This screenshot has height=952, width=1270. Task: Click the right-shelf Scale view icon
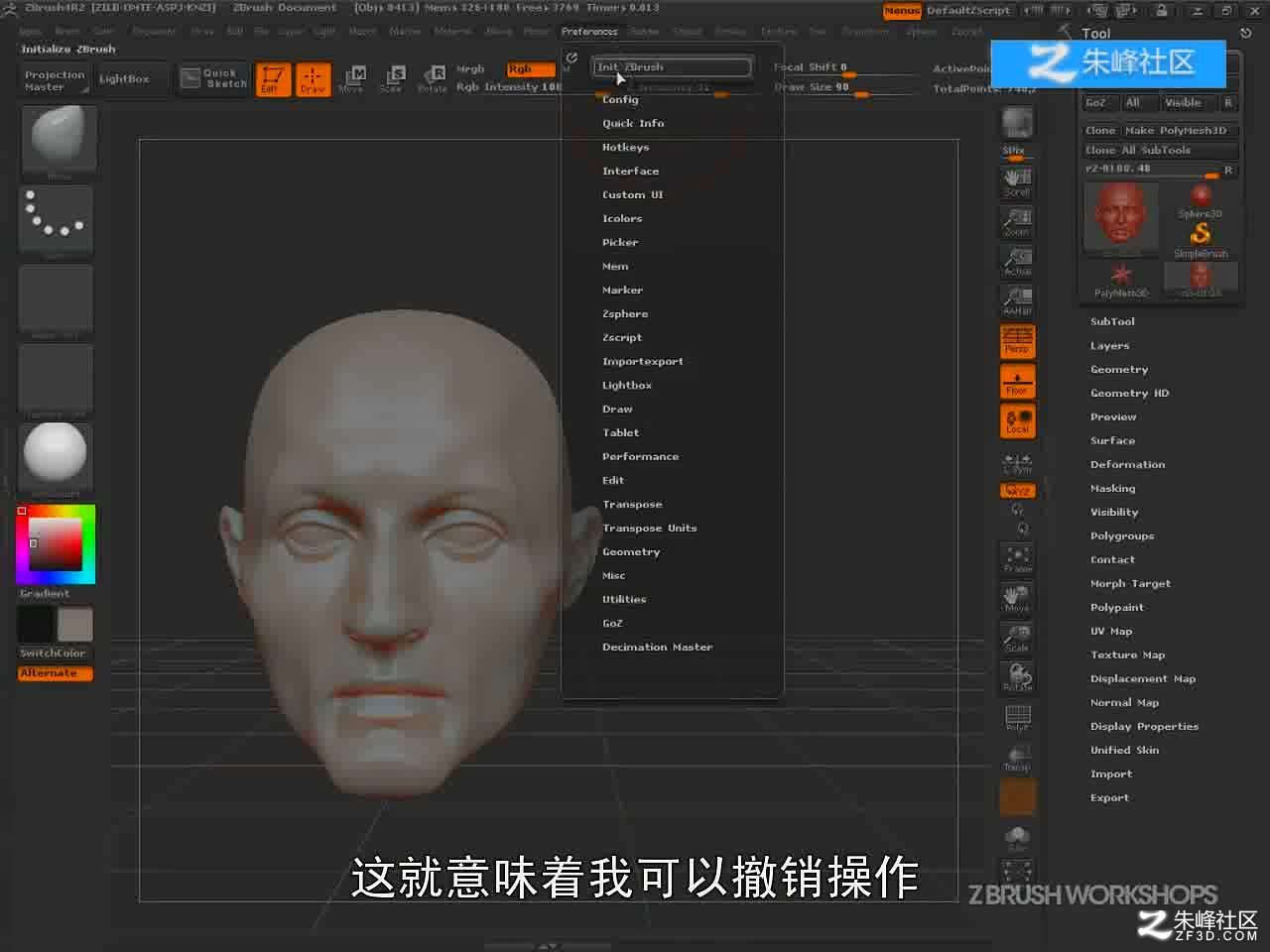[x=1017, y=638]
